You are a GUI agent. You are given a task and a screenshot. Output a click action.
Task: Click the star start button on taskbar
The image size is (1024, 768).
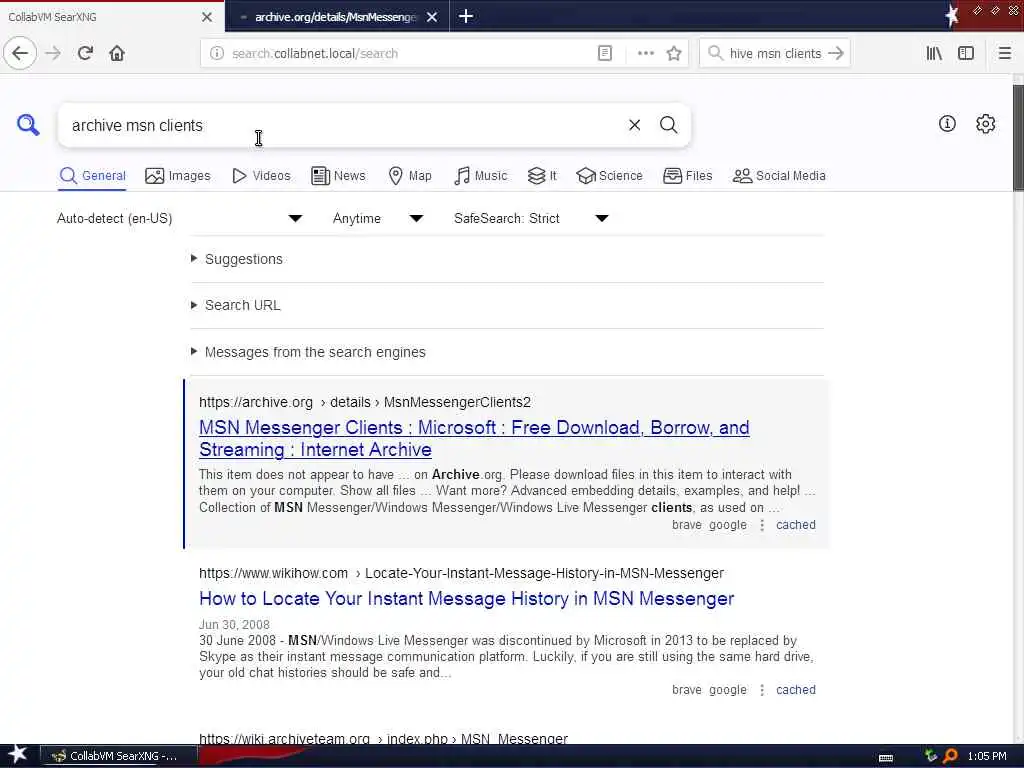[x=18, y=755]
